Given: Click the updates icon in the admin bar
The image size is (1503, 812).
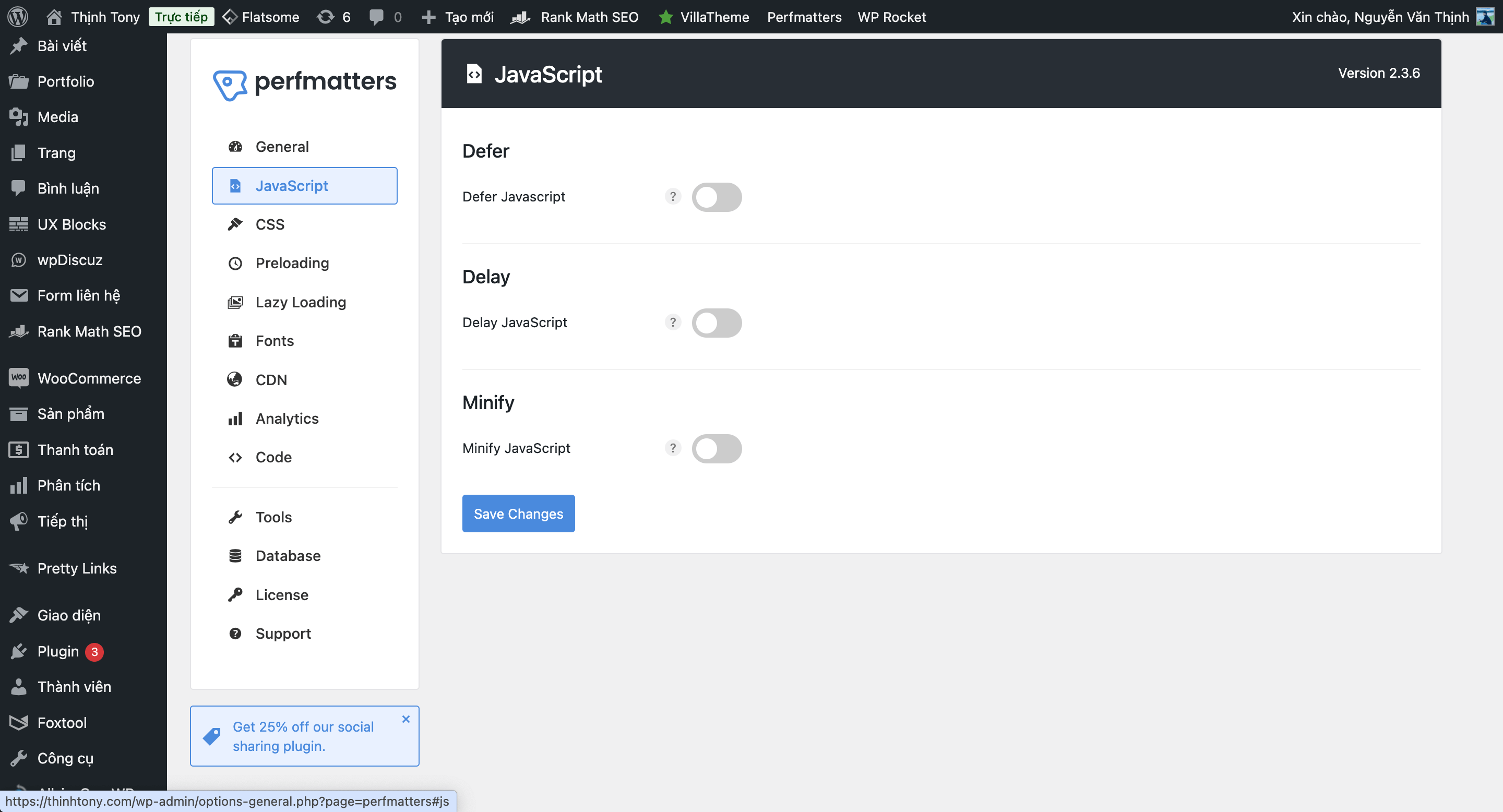Looking at the screenshot, I should point(325,16).
